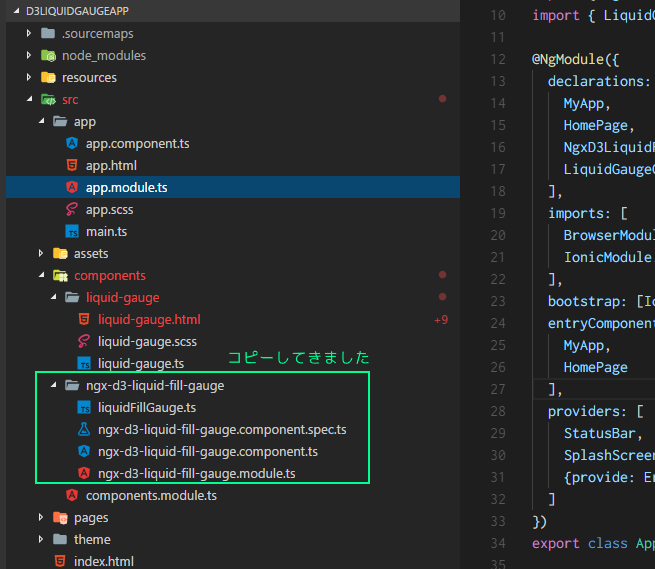Click the red Angular icon beside components.module.ts
This screenshot has width=655, height=569.
tap(72, 495)
